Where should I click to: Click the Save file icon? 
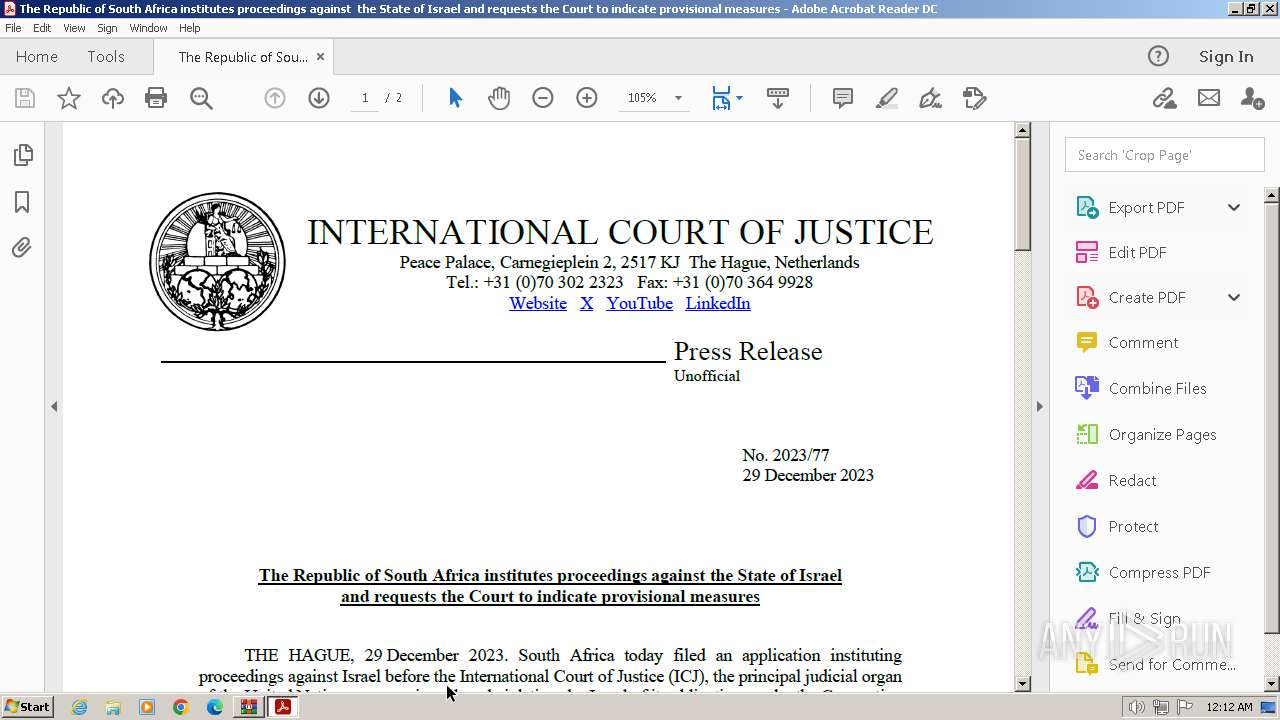pos(25,98)
